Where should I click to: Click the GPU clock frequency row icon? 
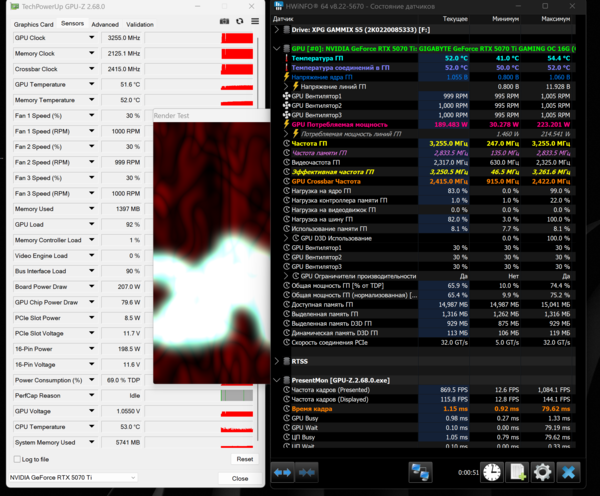[x=286, y=144]
